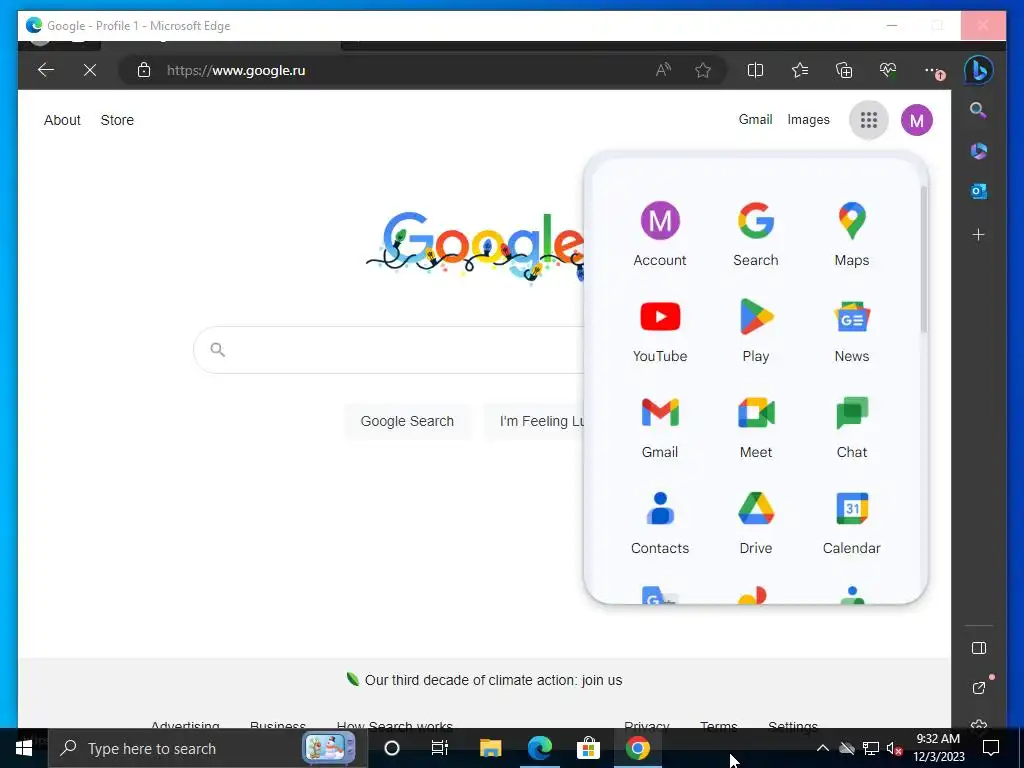Open climate action join us link
This screenshot has width=1024, height=768.
coord(493,680)
